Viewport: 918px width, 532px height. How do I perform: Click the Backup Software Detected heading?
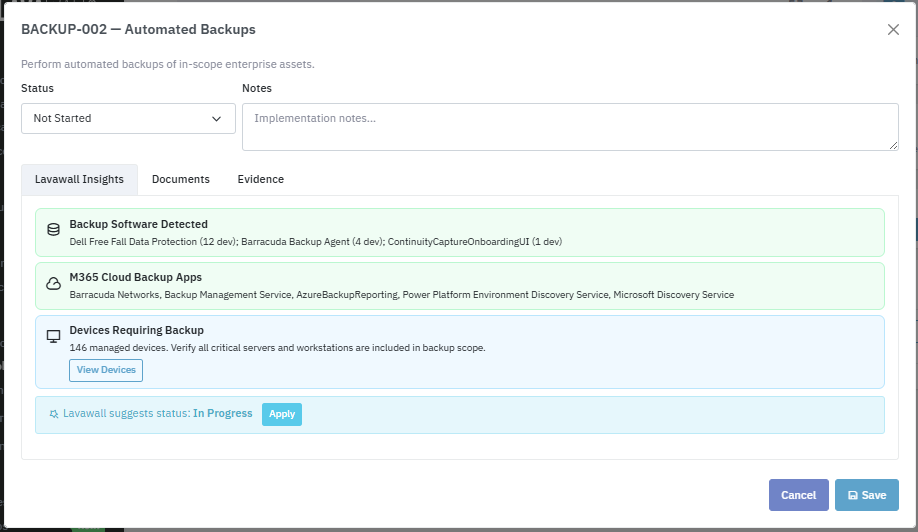pos(138,224)
